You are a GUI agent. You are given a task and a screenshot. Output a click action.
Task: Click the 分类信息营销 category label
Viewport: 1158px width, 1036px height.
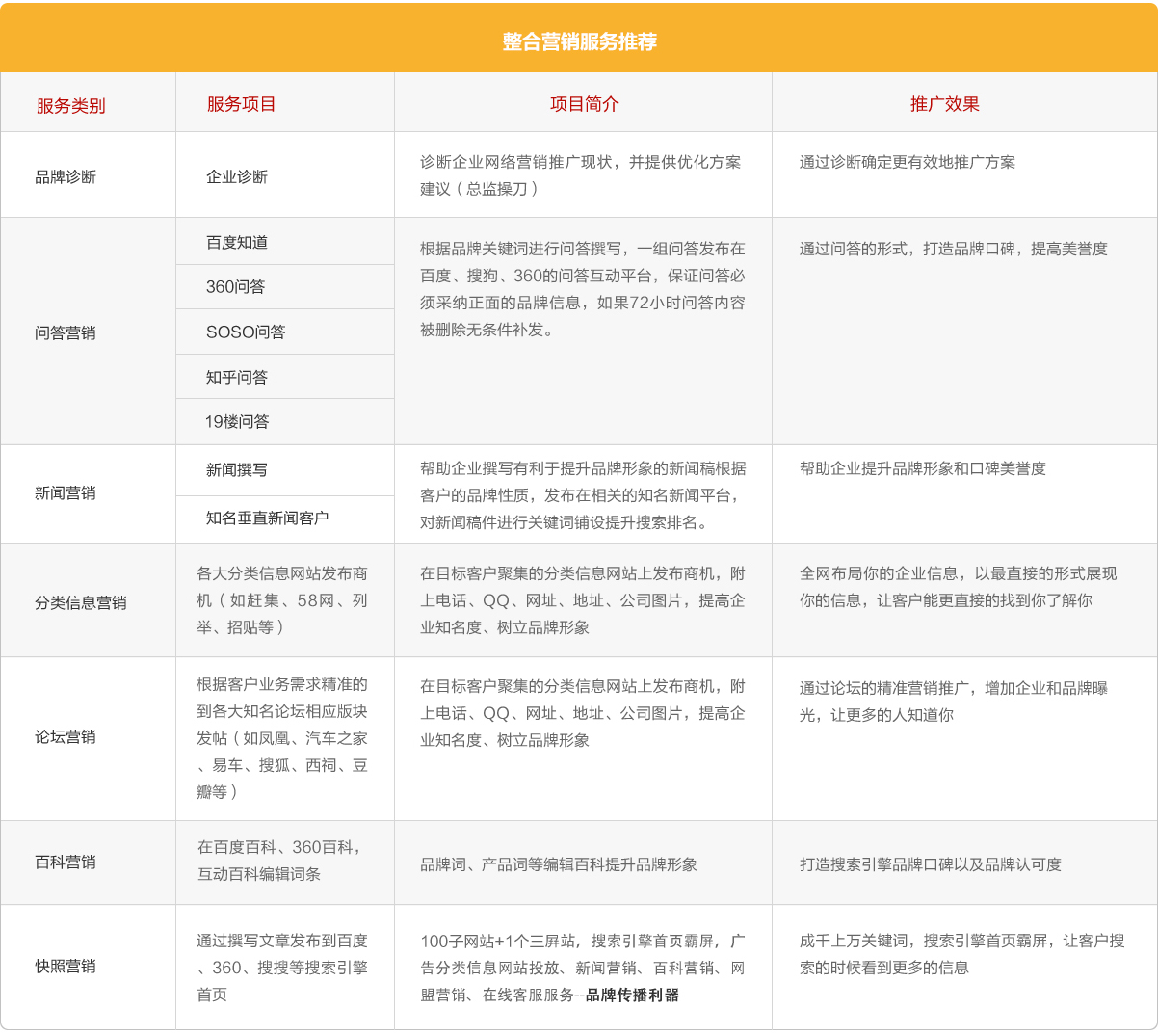pos(81,602)
